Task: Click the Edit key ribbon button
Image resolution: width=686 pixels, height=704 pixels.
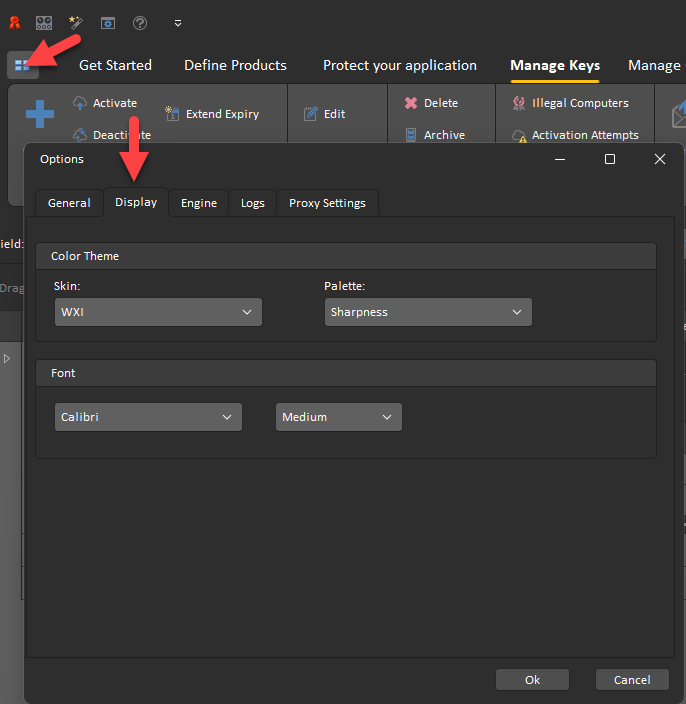Action: pos(324,114)
